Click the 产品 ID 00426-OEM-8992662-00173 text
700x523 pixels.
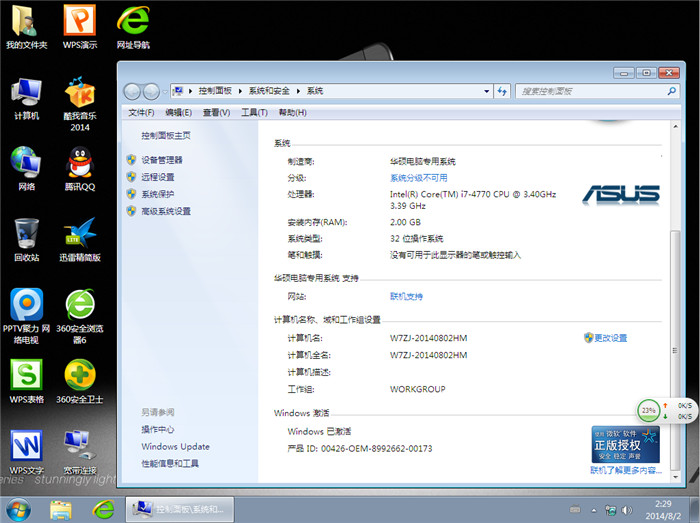coord(360,448)
